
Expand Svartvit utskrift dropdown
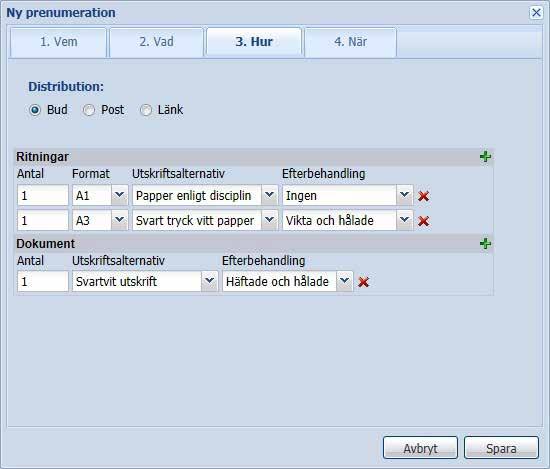[x=209, y=281]
